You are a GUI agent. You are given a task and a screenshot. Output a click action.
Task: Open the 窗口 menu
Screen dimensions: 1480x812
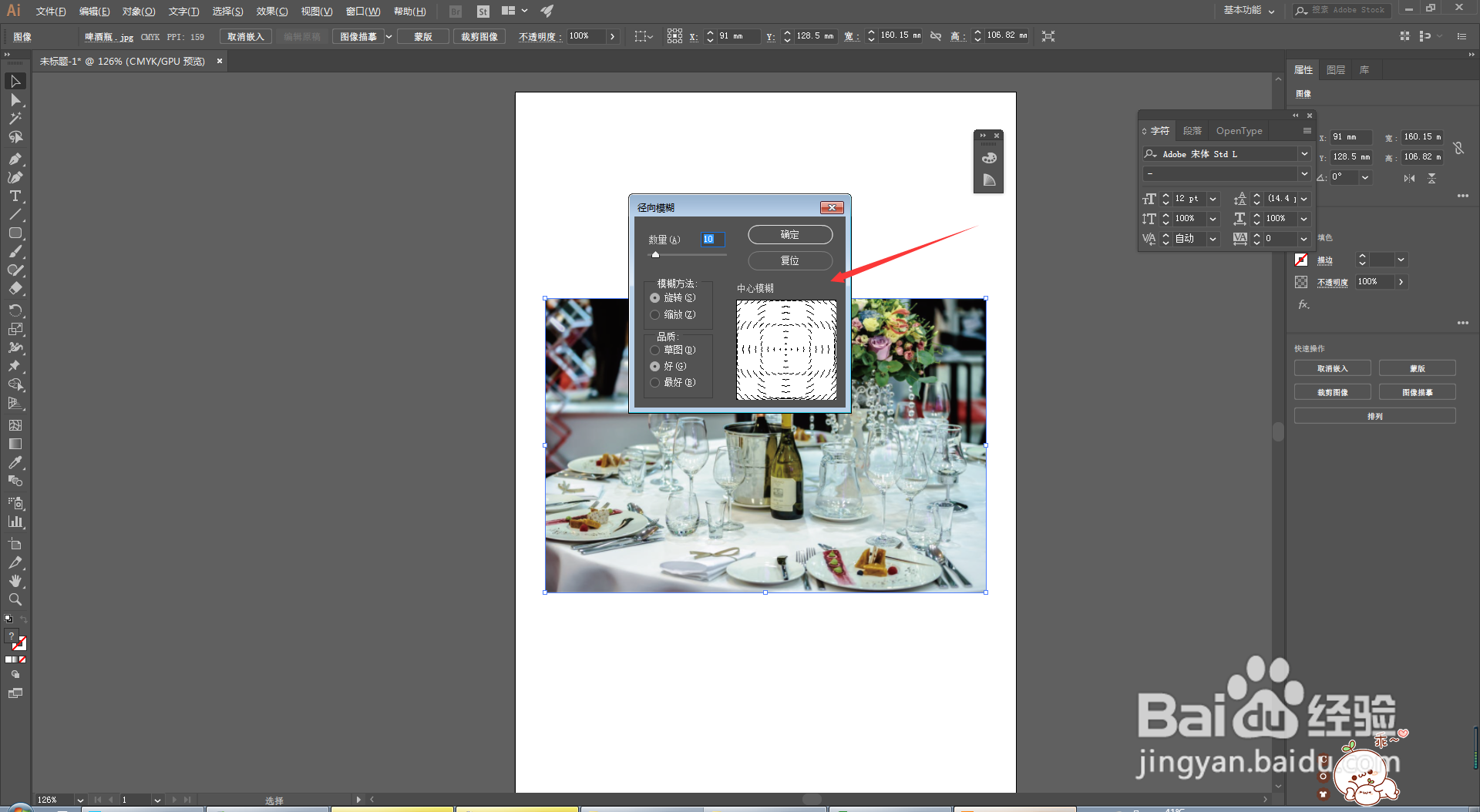pos(363,11)
